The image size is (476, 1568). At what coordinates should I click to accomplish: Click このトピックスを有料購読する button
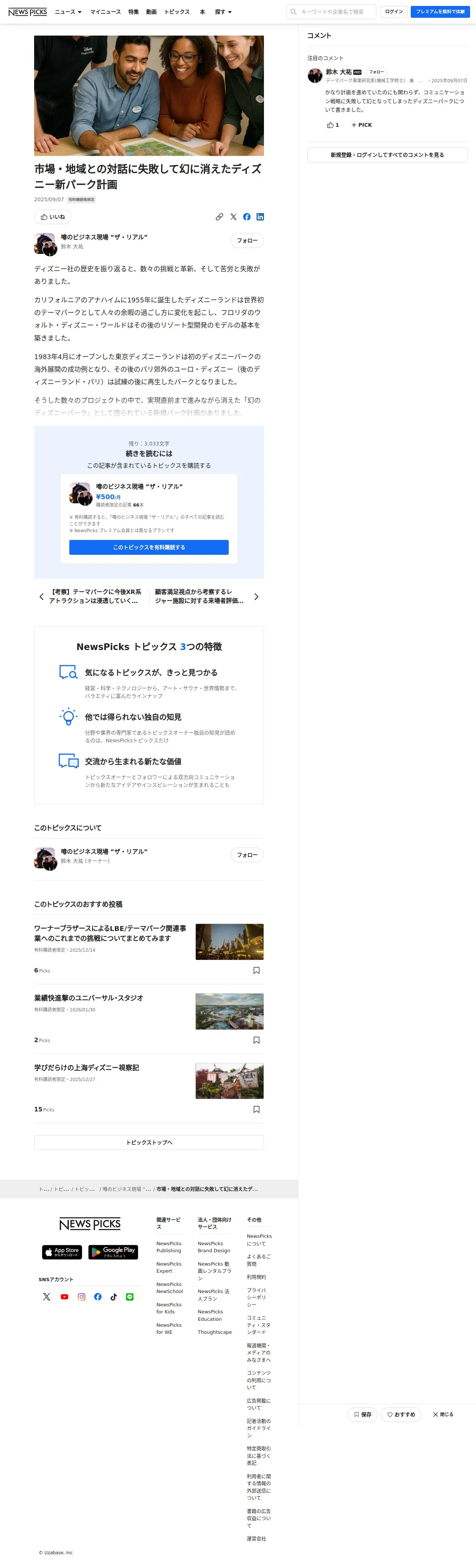149,547
